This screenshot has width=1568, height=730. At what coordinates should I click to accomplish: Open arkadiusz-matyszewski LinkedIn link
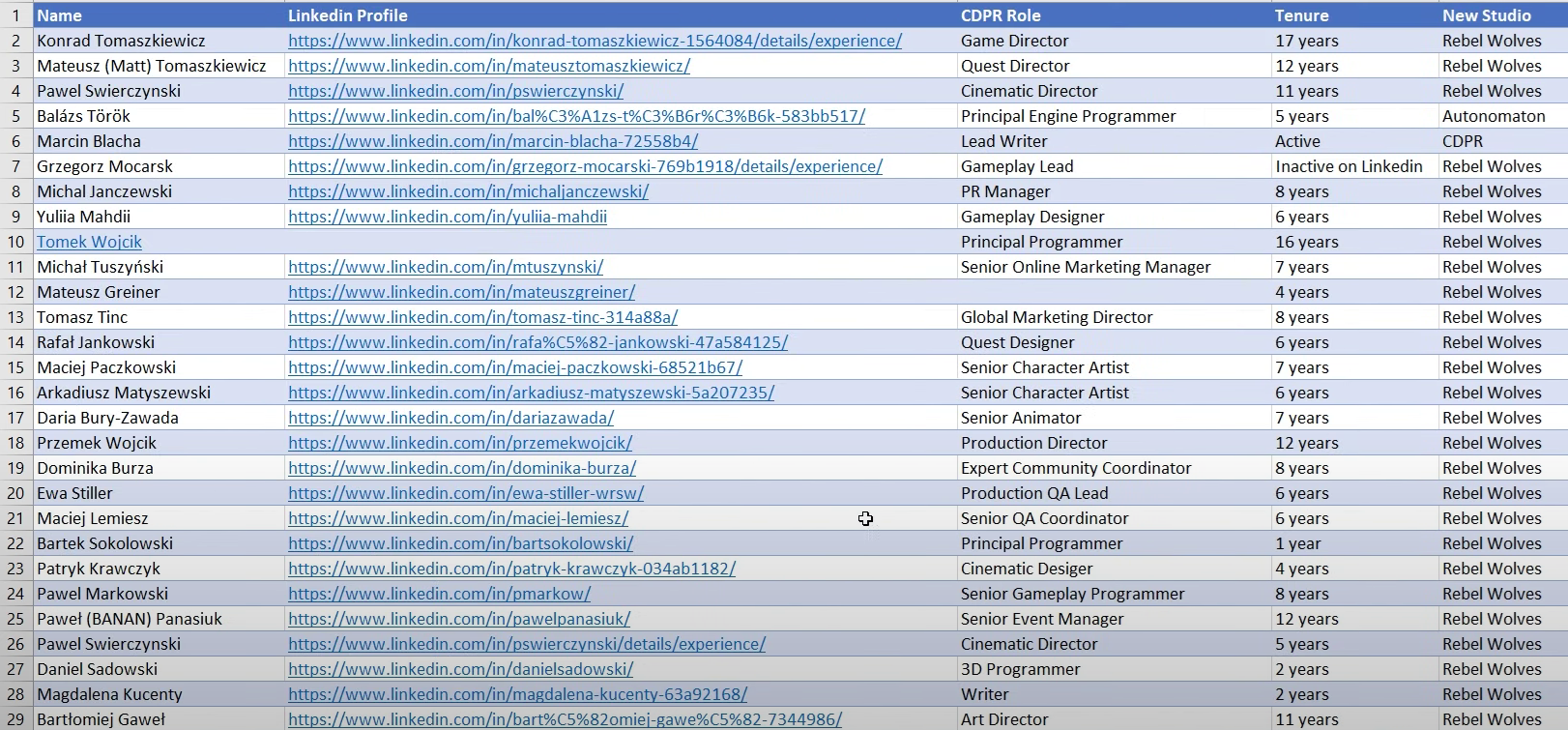point(531,393)
